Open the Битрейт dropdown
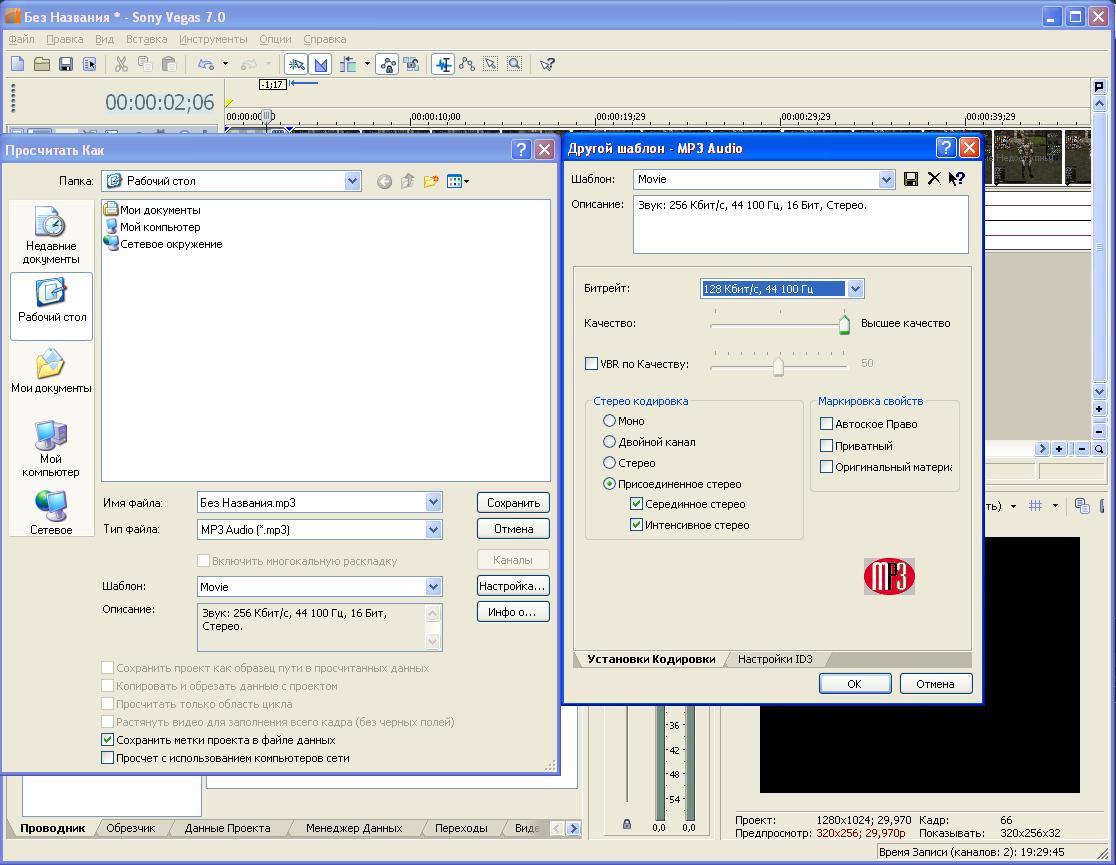1116x865 pixels. click(856, 288)
